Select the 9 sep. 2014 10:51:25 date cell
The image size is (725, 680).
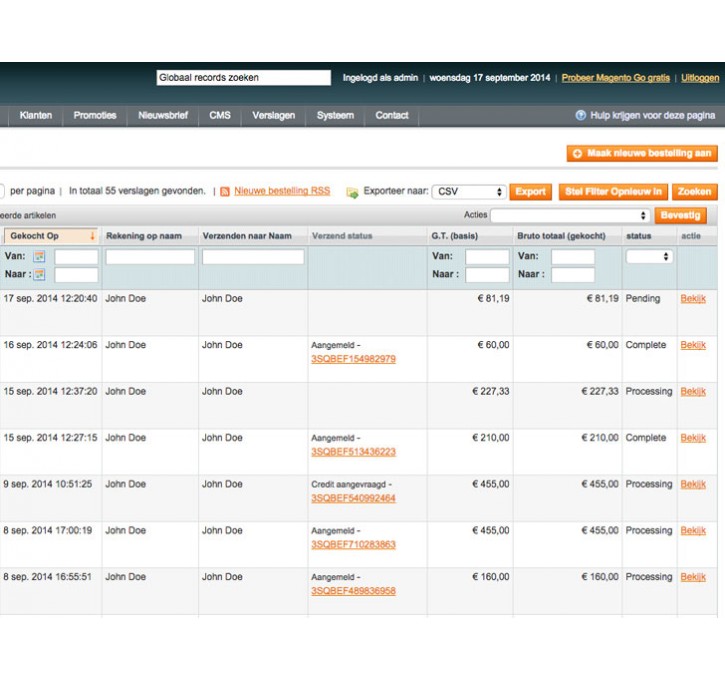[x=50, y=498]
